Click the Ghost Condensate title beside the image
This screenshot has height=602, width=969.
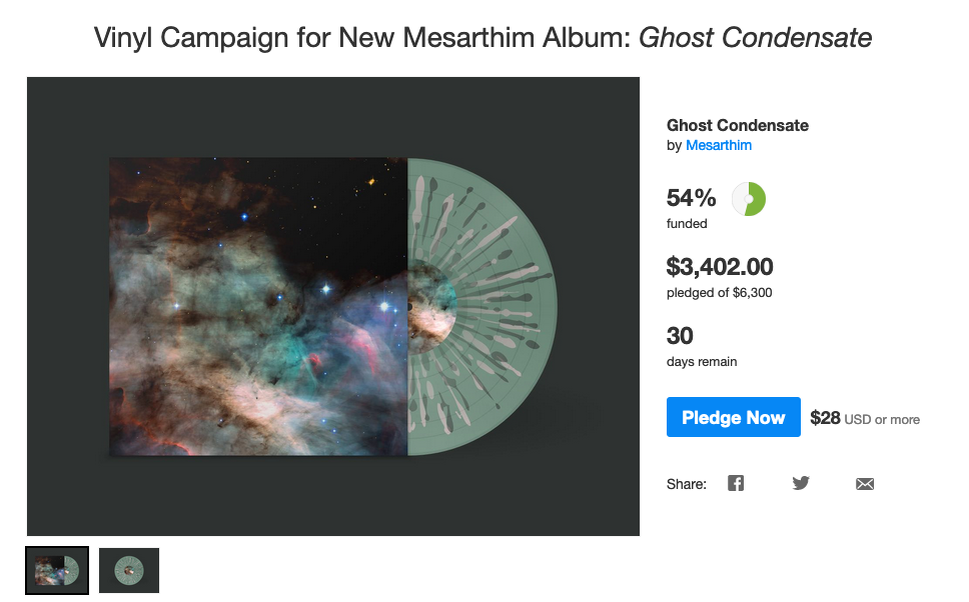pos(737,125)
